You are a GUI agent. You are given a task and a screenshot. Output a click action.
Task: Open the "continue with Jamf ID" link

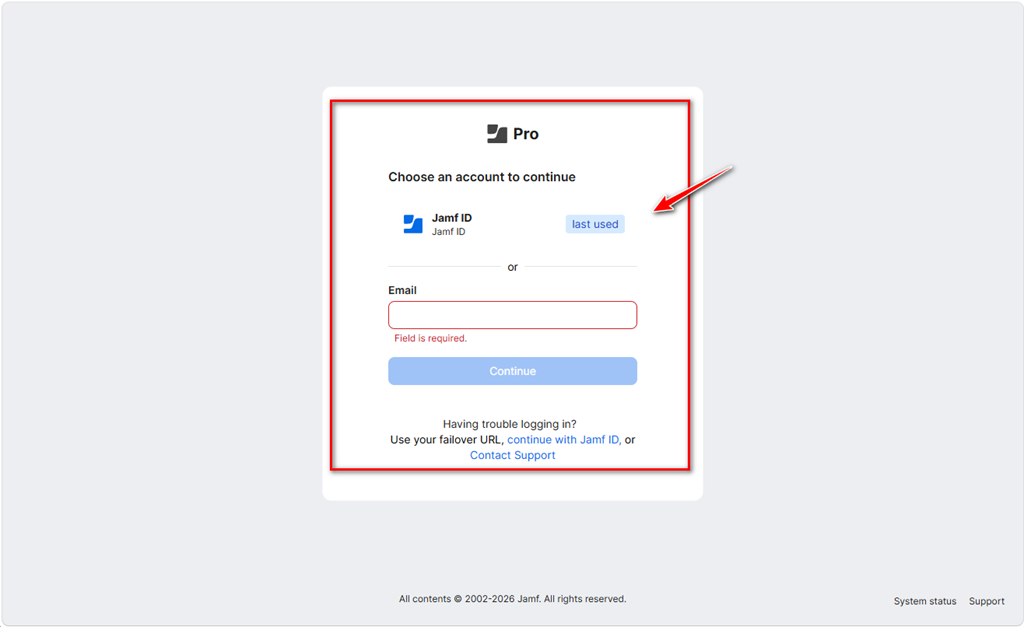564,440
